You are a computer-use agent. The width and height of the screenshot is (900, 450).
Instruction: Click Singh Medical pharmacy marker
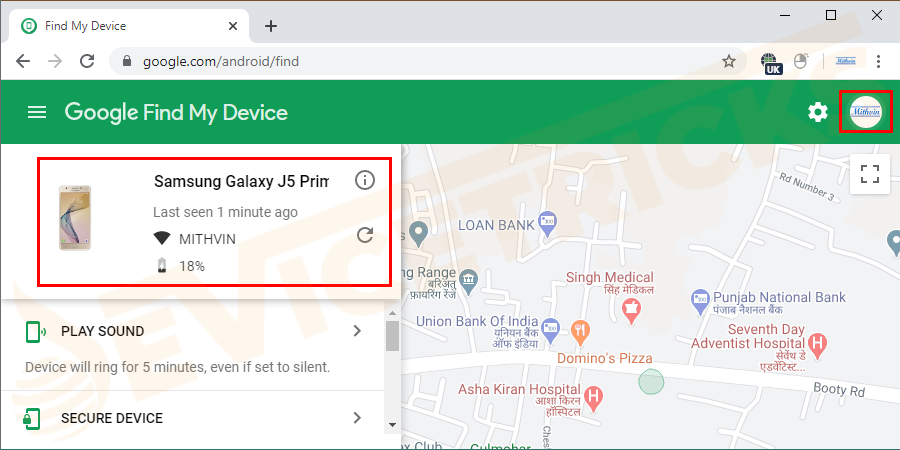pyautogui.click(x=633, y=309)
